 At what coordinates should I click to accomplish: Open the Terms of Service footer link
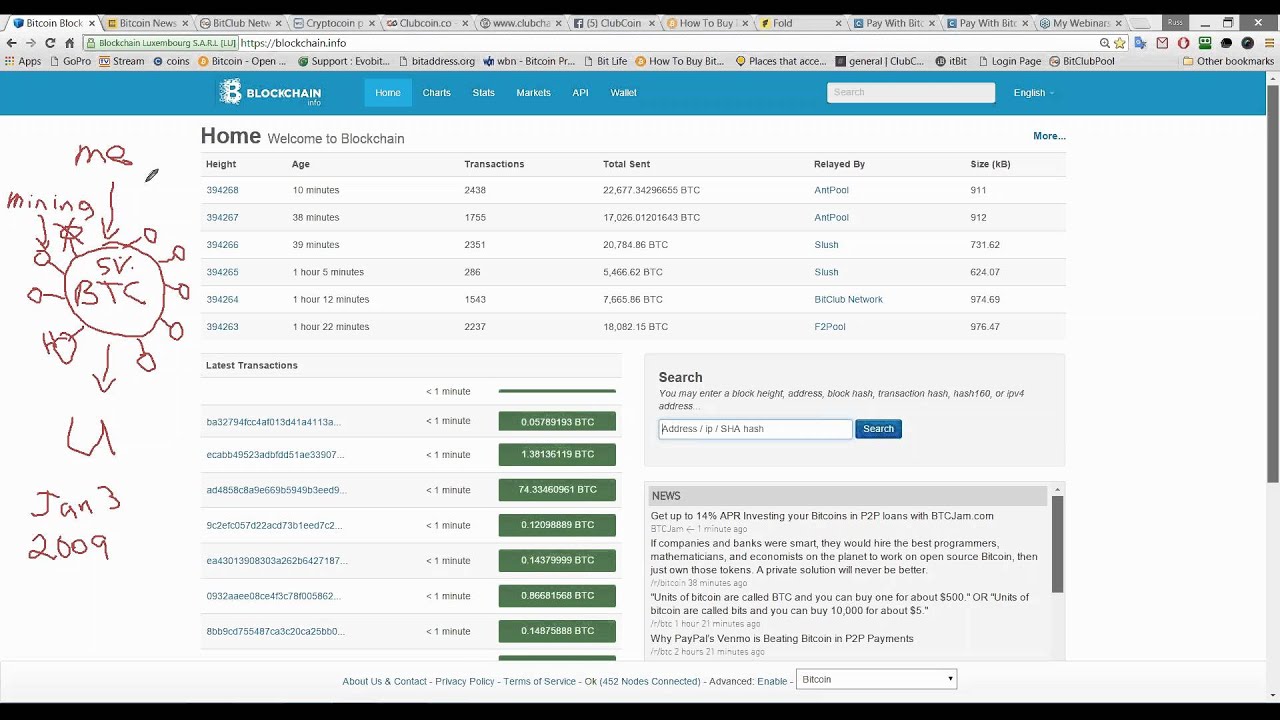pos(539,681)
